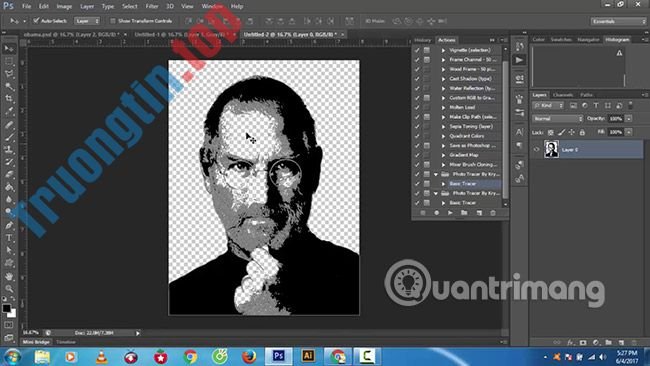
Task: Select the Eyedropper tool
Action: coord(9,111)
